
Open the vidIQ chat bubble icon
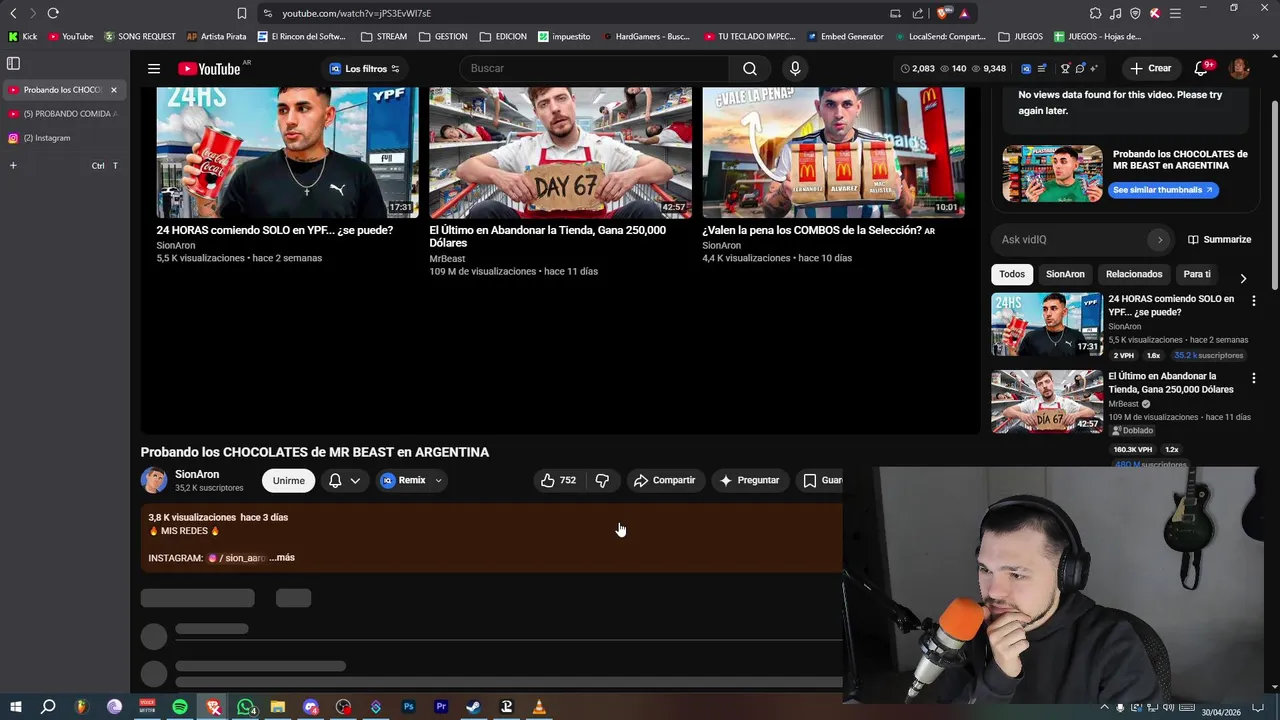tap(1080, 68)
